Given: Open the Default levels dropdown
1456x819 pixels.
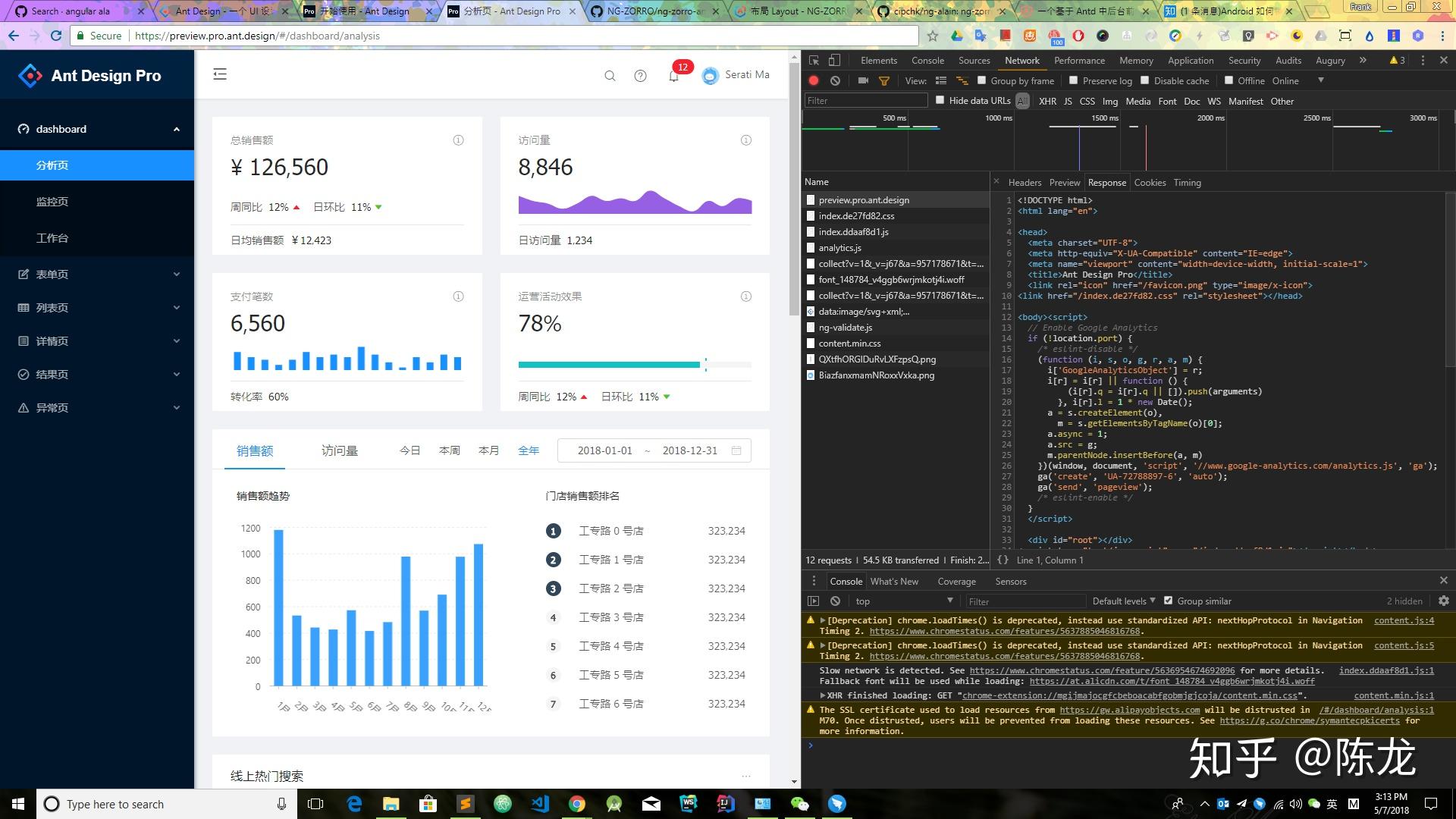Looking at the screenshot, I should pyautogui.click(x=1124, y=601).
